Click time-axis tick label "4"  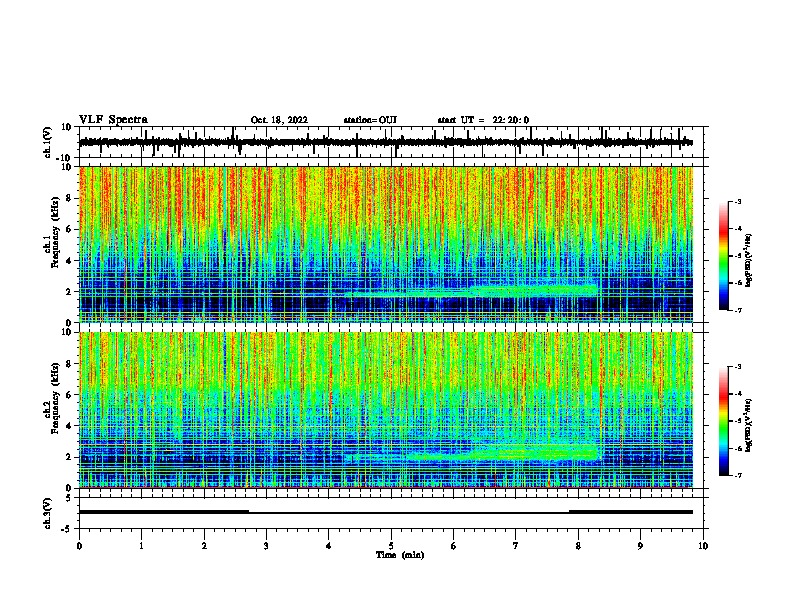[329, 546]
